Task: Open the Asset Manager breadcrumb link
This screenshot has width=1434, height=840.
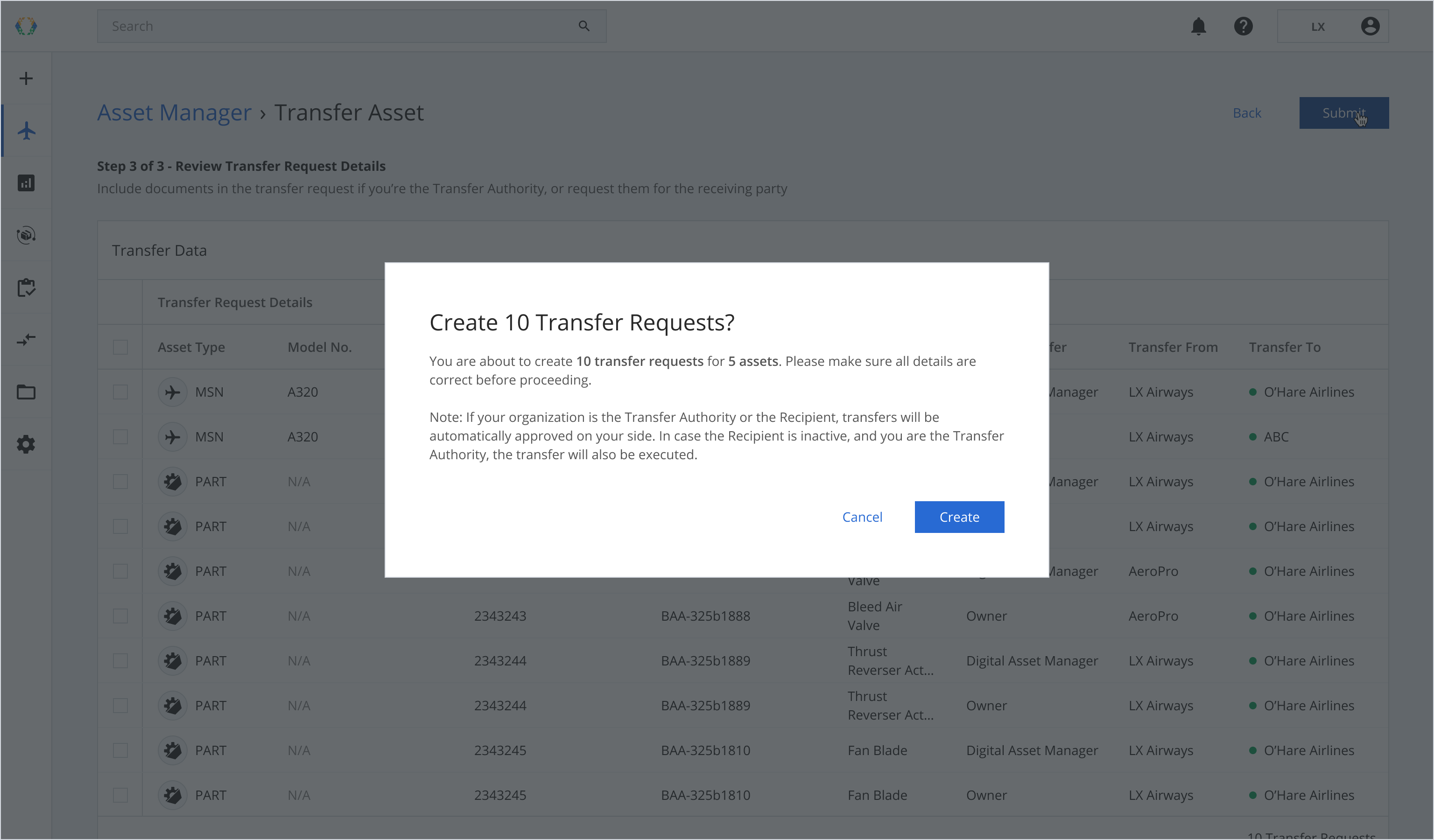Action: pyautogui.click(x=174, y=112)
